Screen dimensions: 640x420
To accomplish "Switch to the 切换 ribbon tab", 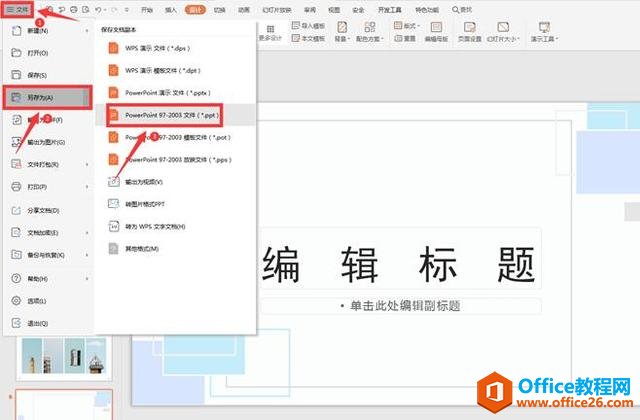I will 220,9.
